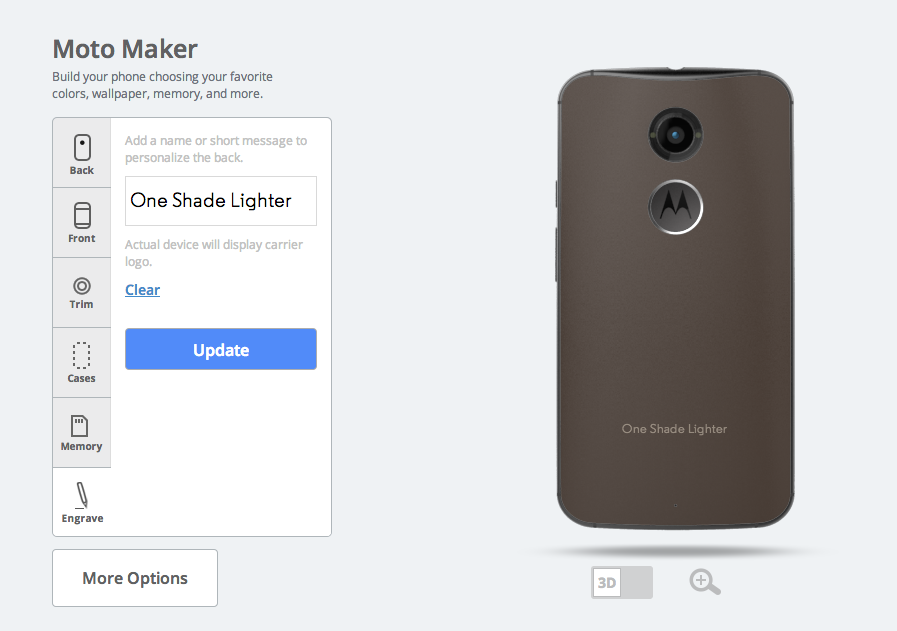Image resolution: width=897 pixels, height=631 pixels.
Task: Toggle the 3D view switch
Action: (x=622, y=582)
